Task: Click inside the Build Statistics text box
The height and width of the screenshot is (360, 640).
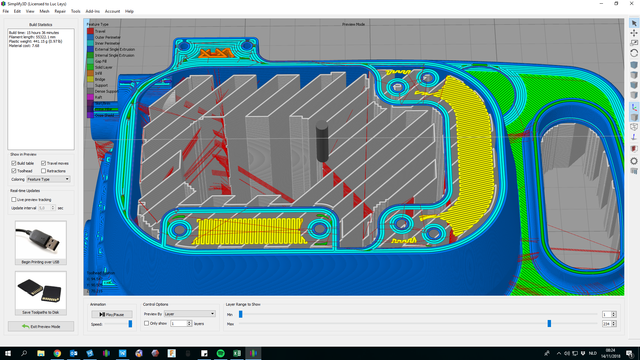Action: (41, 89)
